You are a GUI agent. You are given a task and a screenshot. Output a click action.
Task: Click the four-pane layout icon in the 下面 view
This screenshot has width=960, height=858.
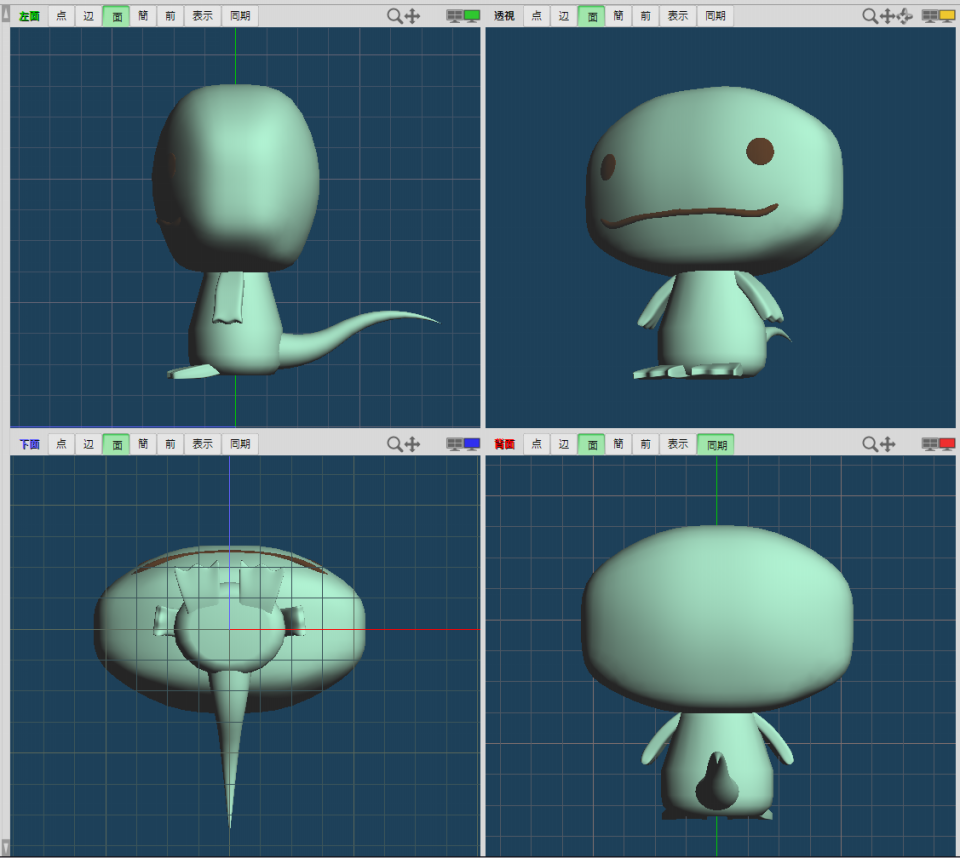[454, 444]
